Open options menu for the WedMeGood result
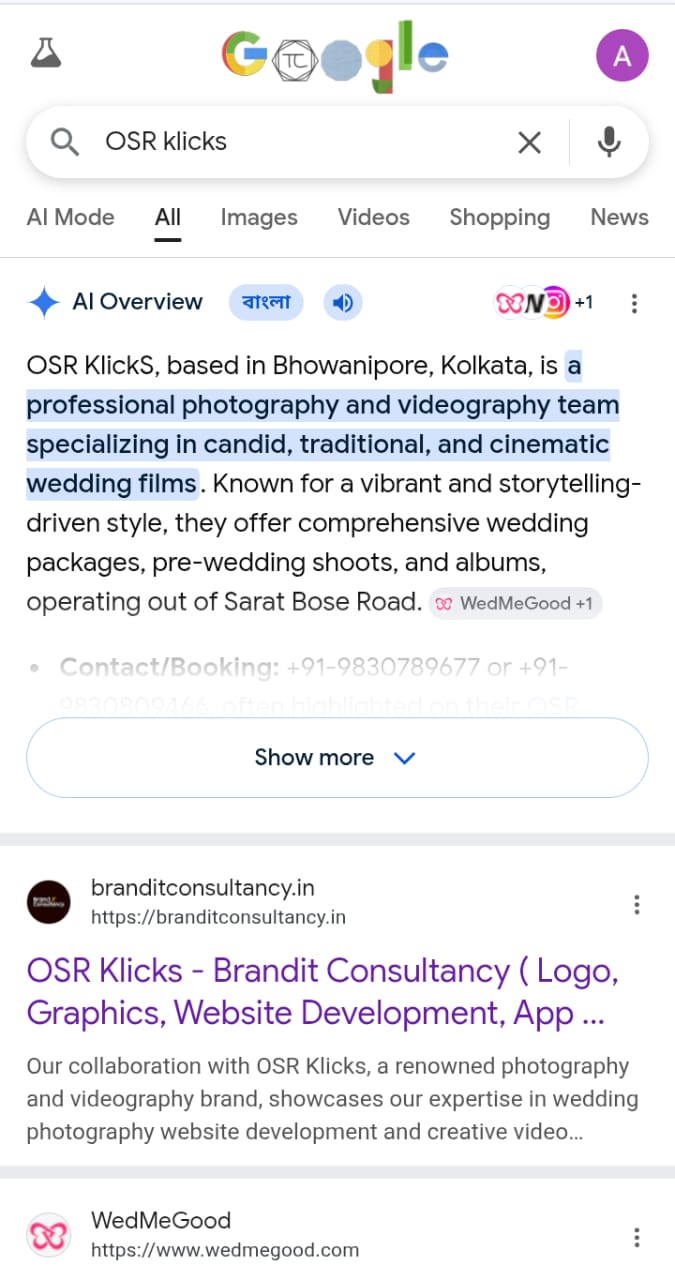Viewport: 675px width, 1280px height. point(637,1237)
